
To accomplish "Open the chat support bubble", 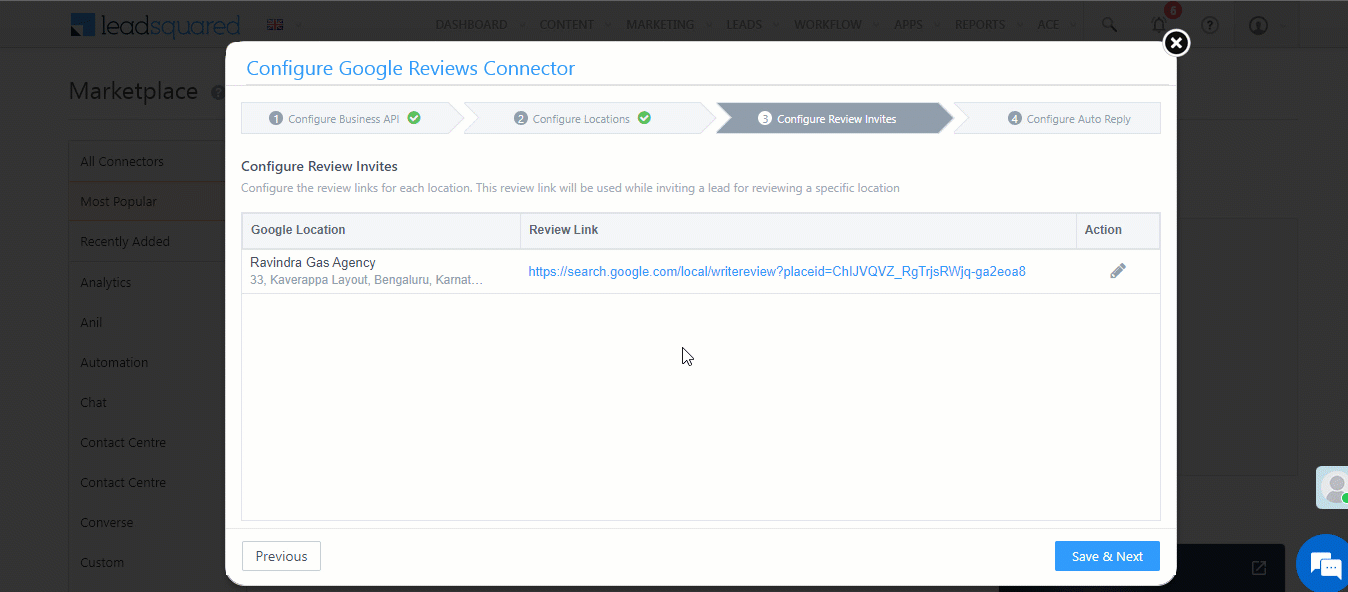I will [x=1322, y=565].
